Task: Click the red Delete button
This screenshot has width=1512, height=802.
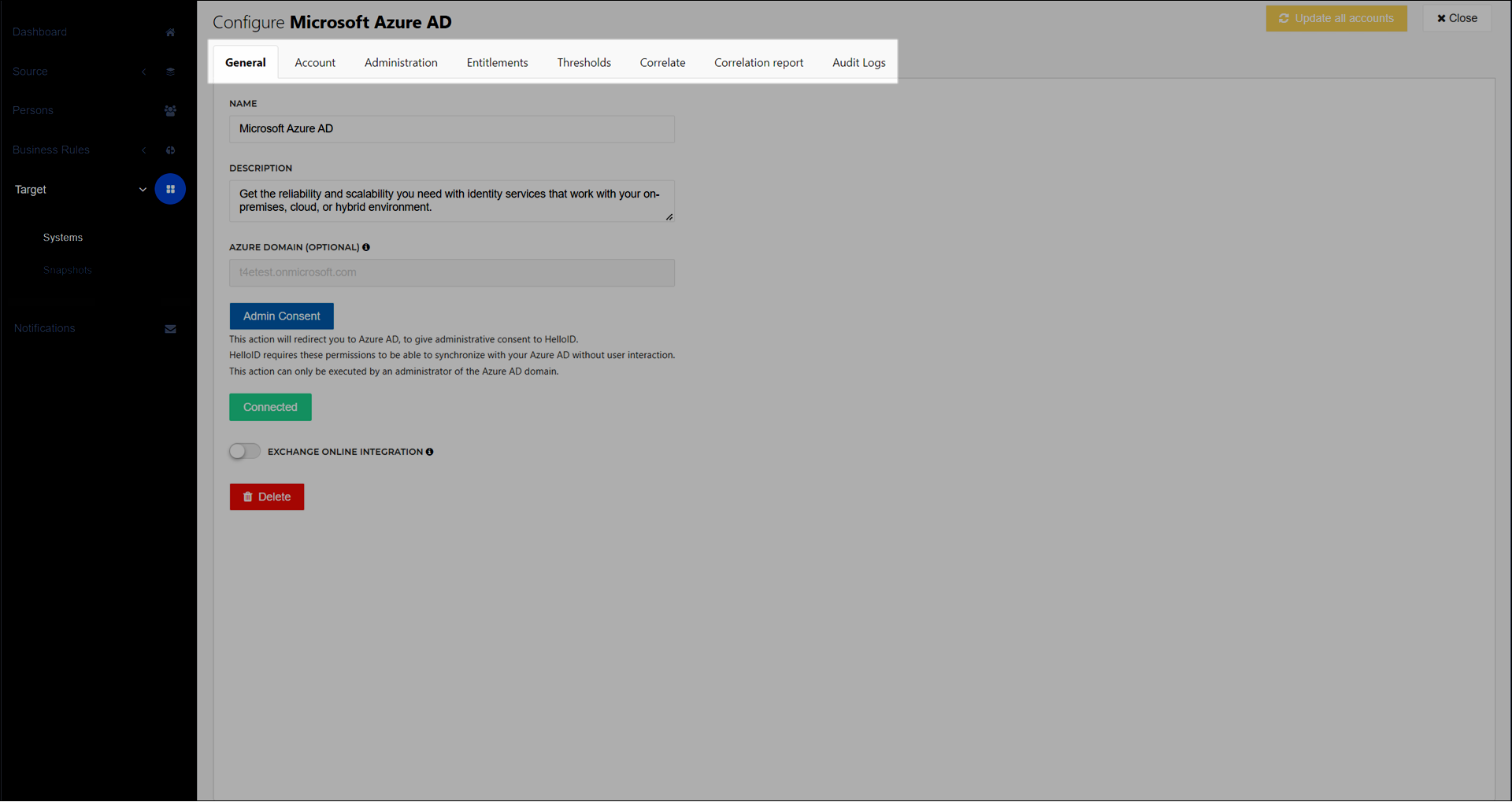Action: [267, 497]
